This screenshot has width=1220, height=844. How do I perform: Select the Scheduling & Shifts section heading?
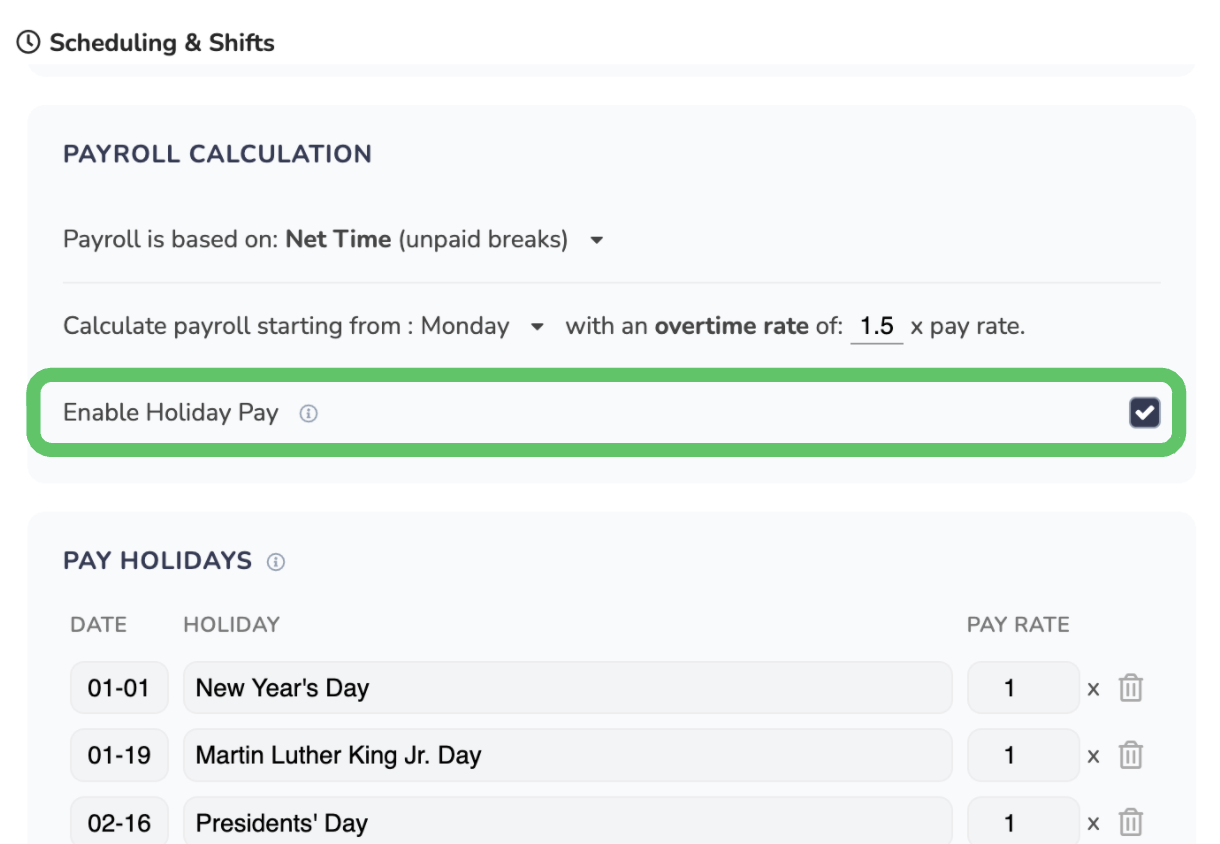coord(161,43)
